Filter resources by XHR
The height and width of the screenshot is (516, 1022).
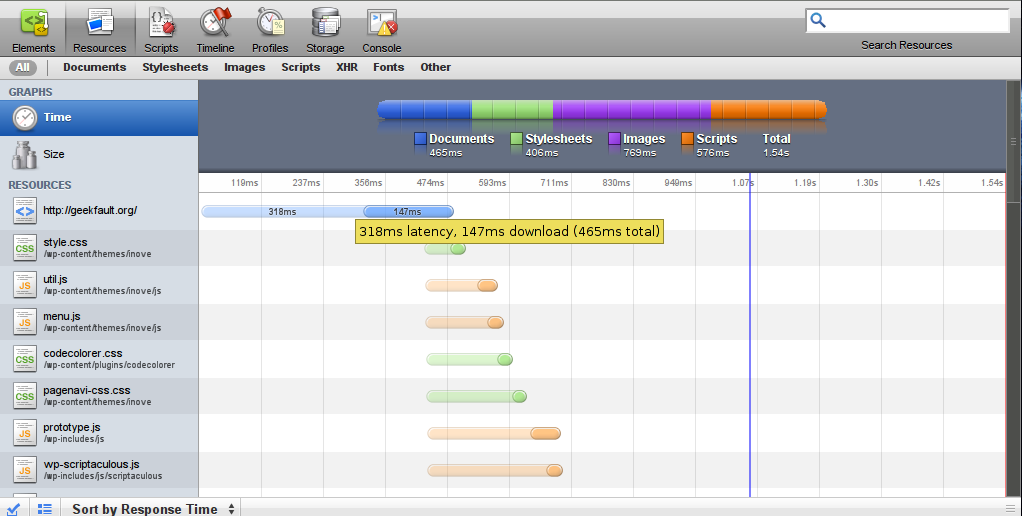(x=346, y=67)
